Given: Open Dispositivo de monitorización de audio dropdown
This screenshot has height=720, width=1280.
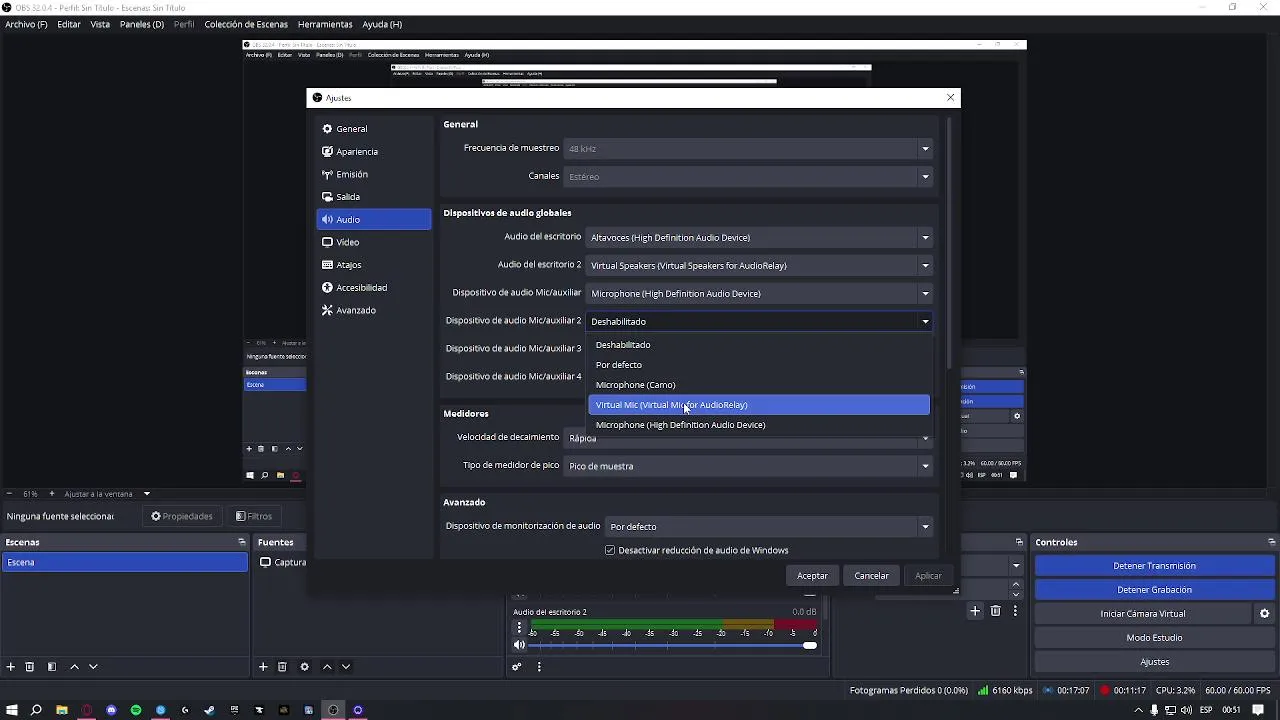Looking at the screenshot, I should [769, 527].
